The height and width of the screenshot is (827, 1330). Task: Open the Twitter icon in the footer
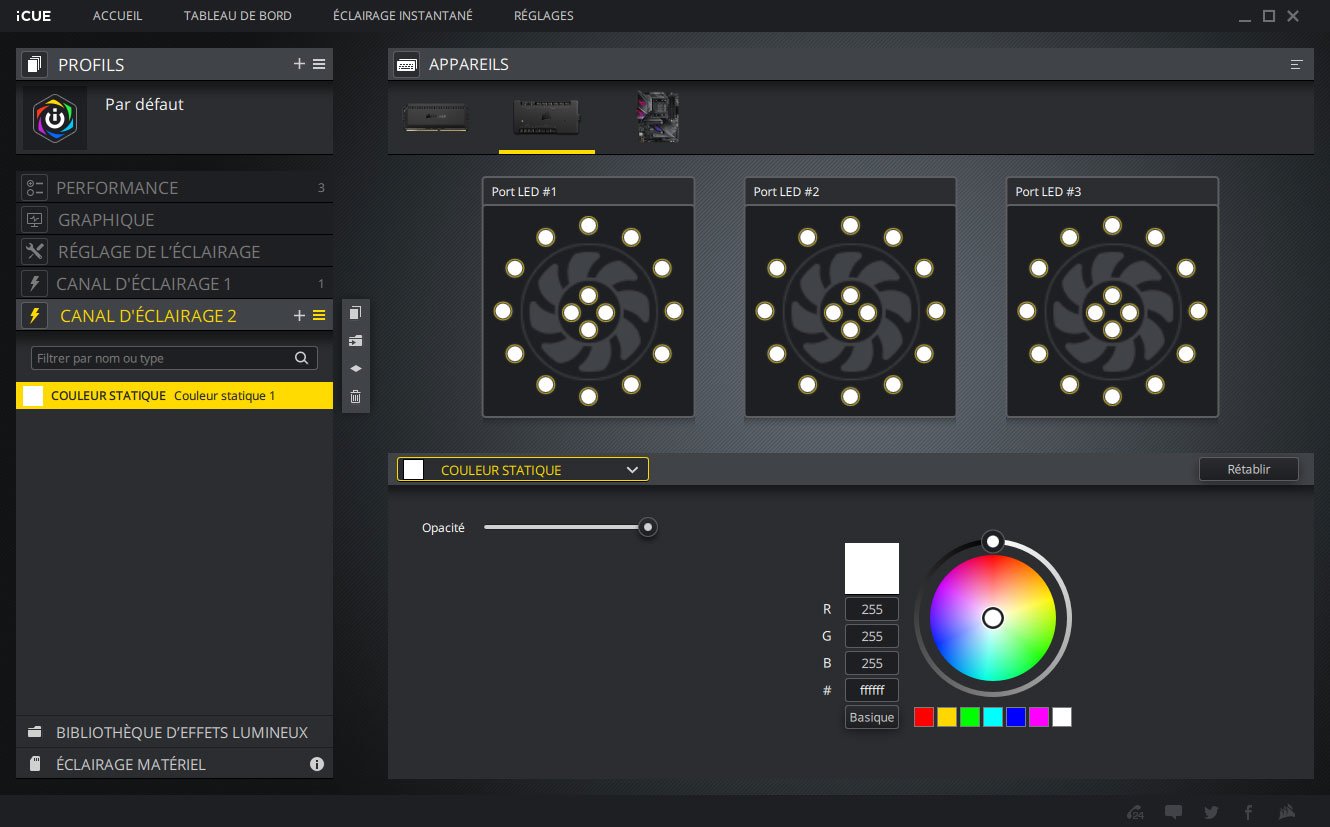pyautogui.click(x=1211, y=812)
